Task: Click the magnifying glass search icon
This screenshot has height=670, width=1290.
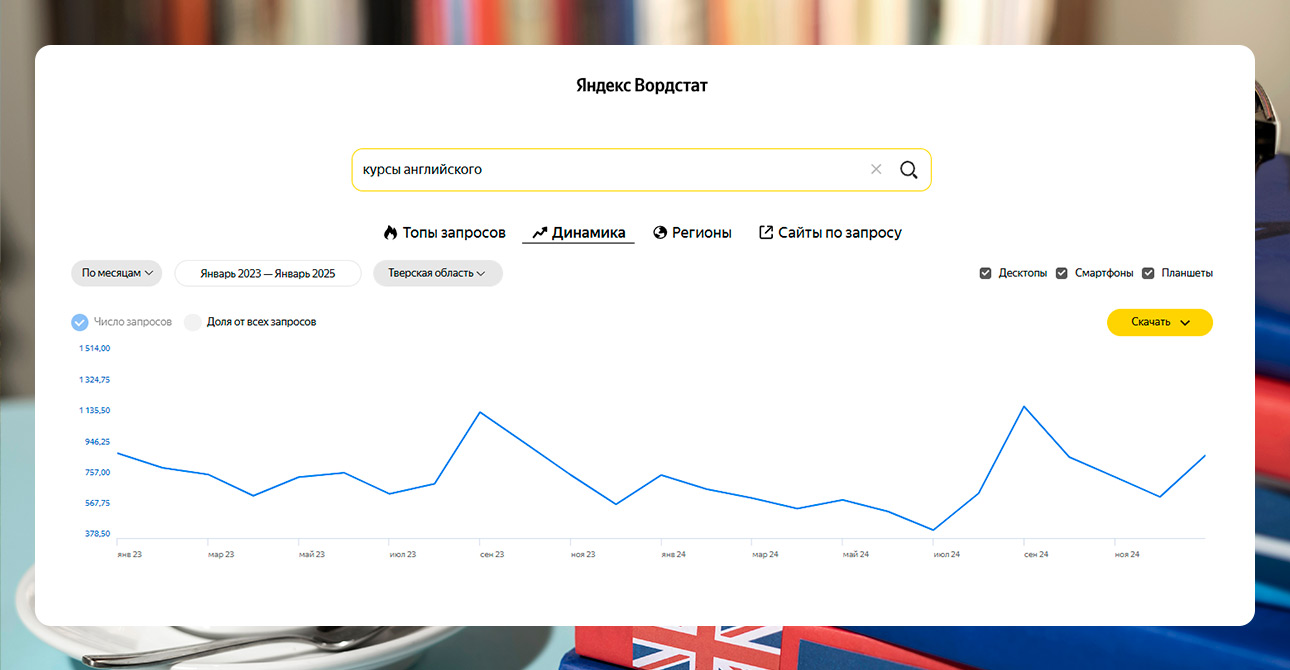Action: click(908, 170)
